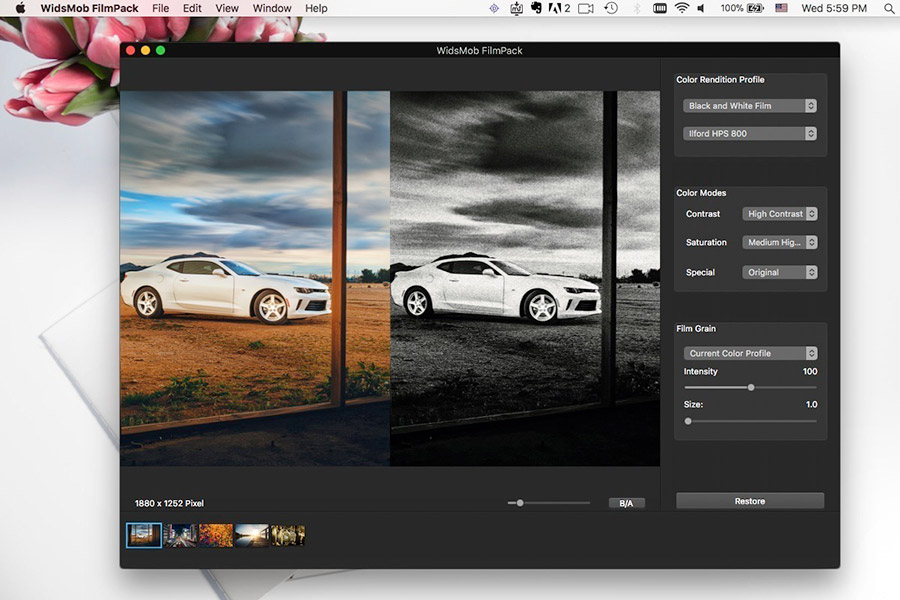Viewport: 900px width, 600px height.
Task: Open the Black and White Film dropdown
Action: tap(750, 106)
